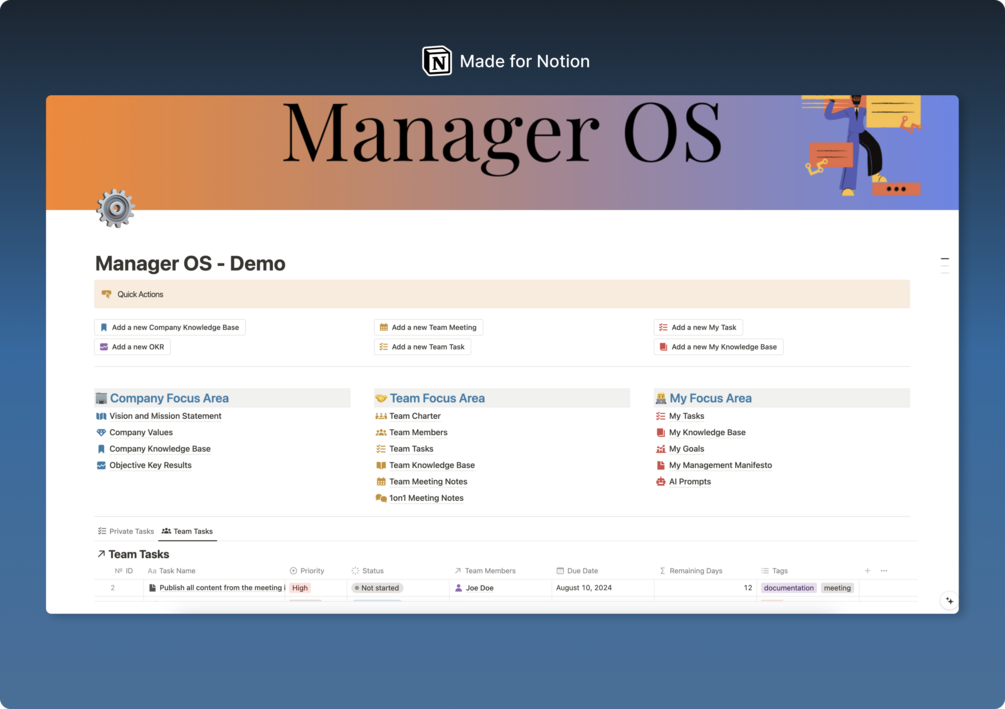Click the Team Members column header
This screenshot has width=1005, height=709.
click(485, 571)
